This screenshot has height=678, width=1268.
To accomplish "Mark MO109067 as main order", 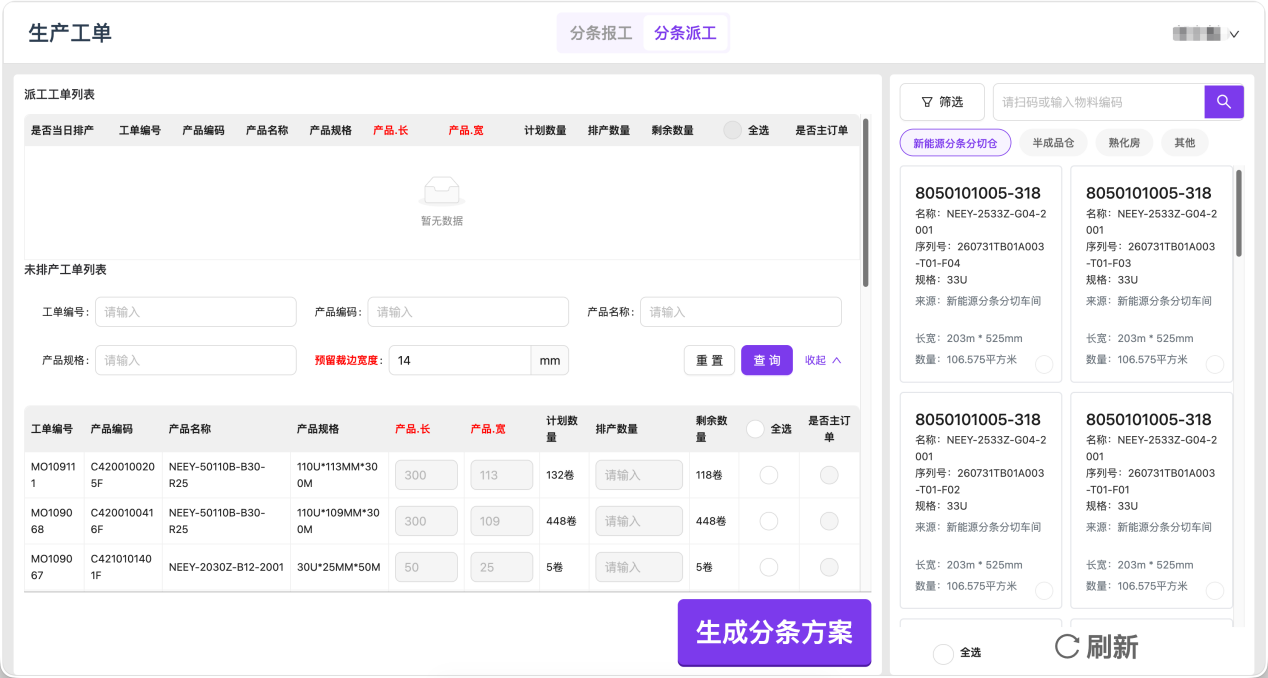I will [829, 567].
